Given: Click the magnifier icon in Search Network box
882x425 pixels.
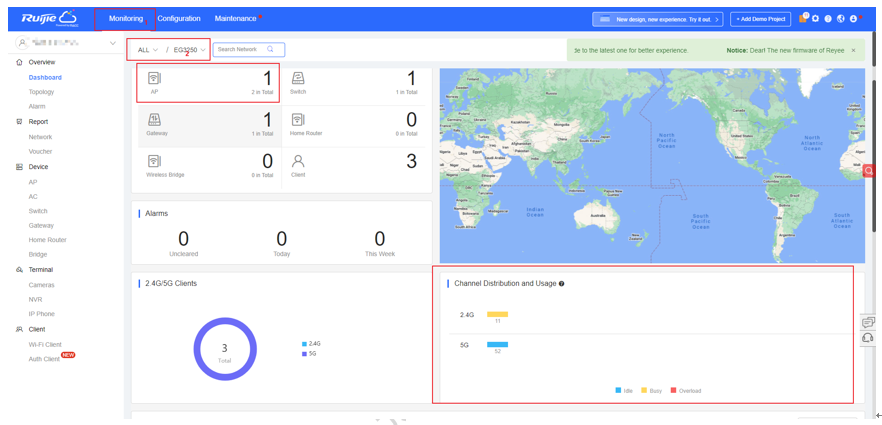Looking at the screenshot, I should 270,49.
